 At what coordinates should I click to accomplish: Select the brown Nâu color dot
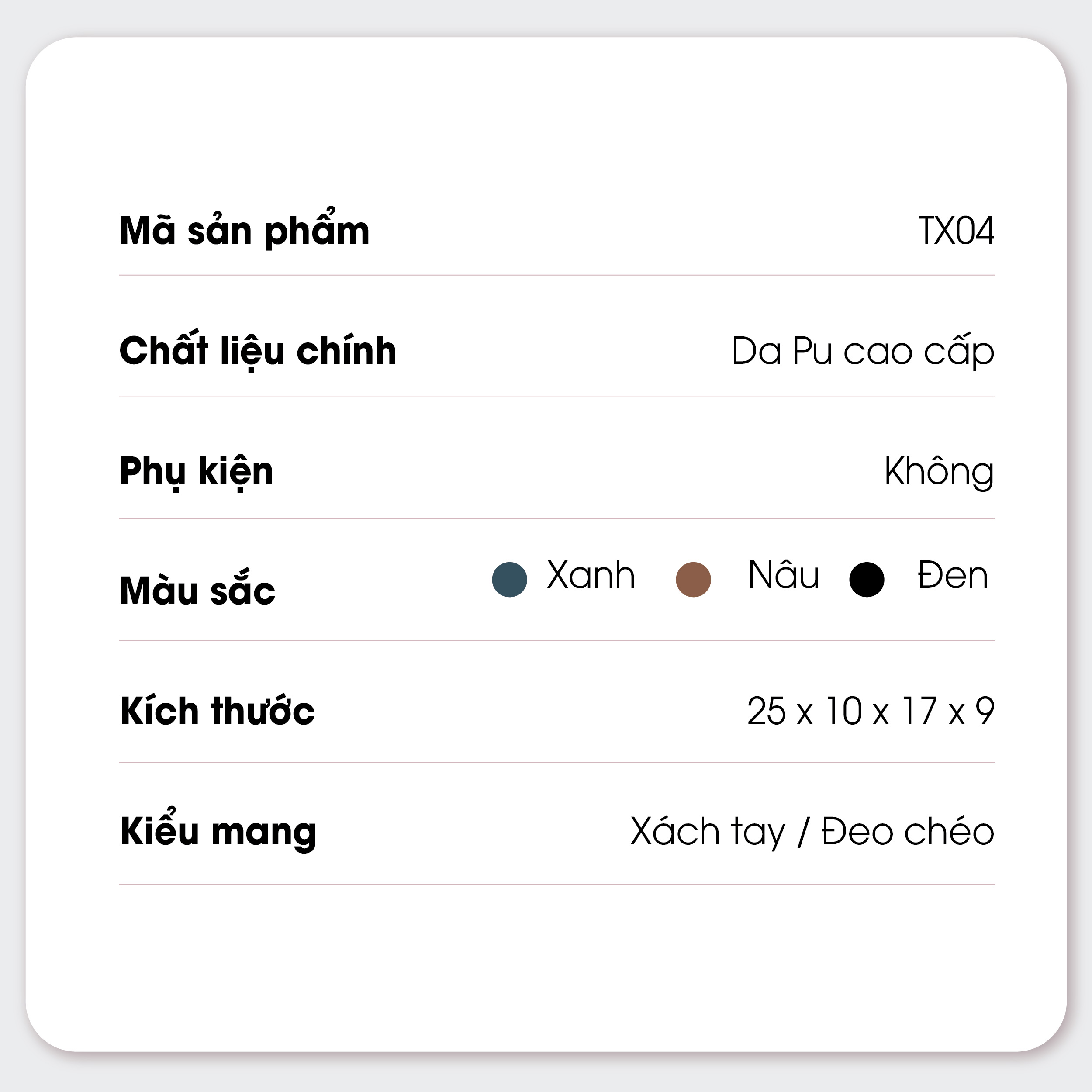pyautogui.click(x=693, y=579)
